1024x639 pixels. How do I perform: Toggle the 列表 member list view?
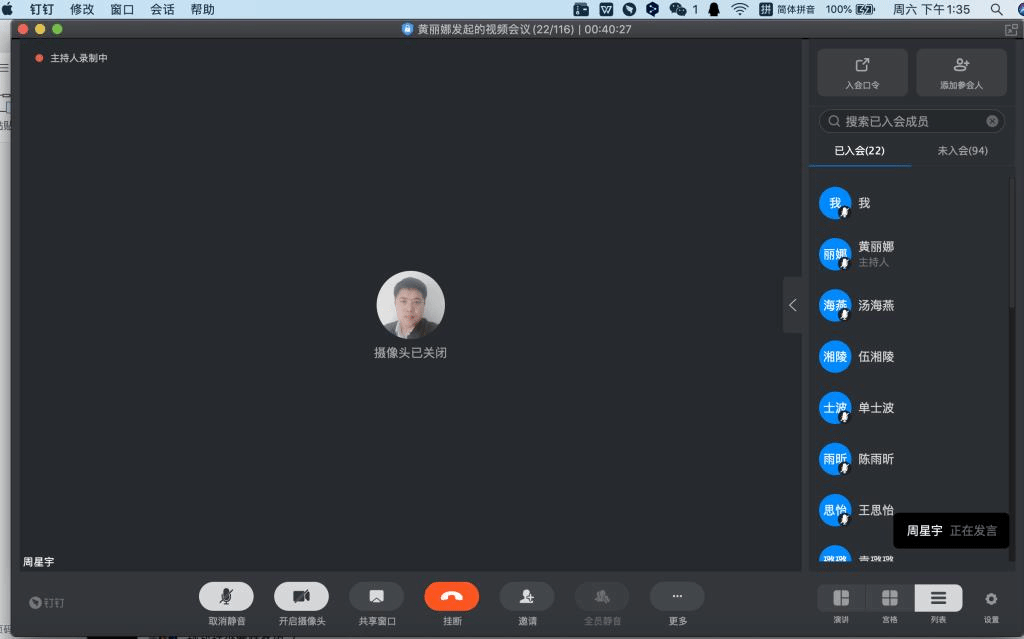coord(938,598)
